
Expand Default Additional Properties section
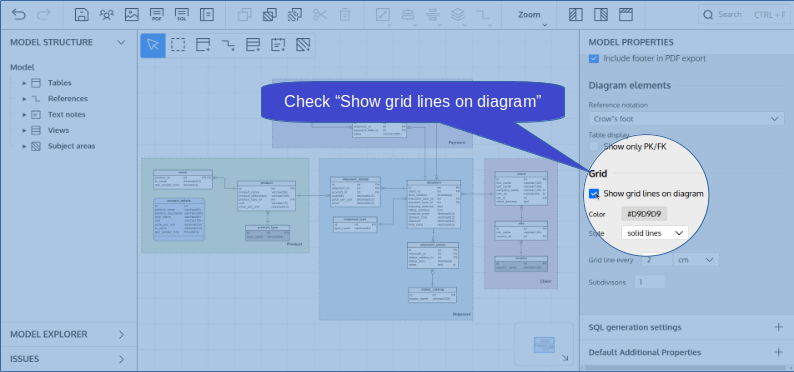(x=779, y=352)
